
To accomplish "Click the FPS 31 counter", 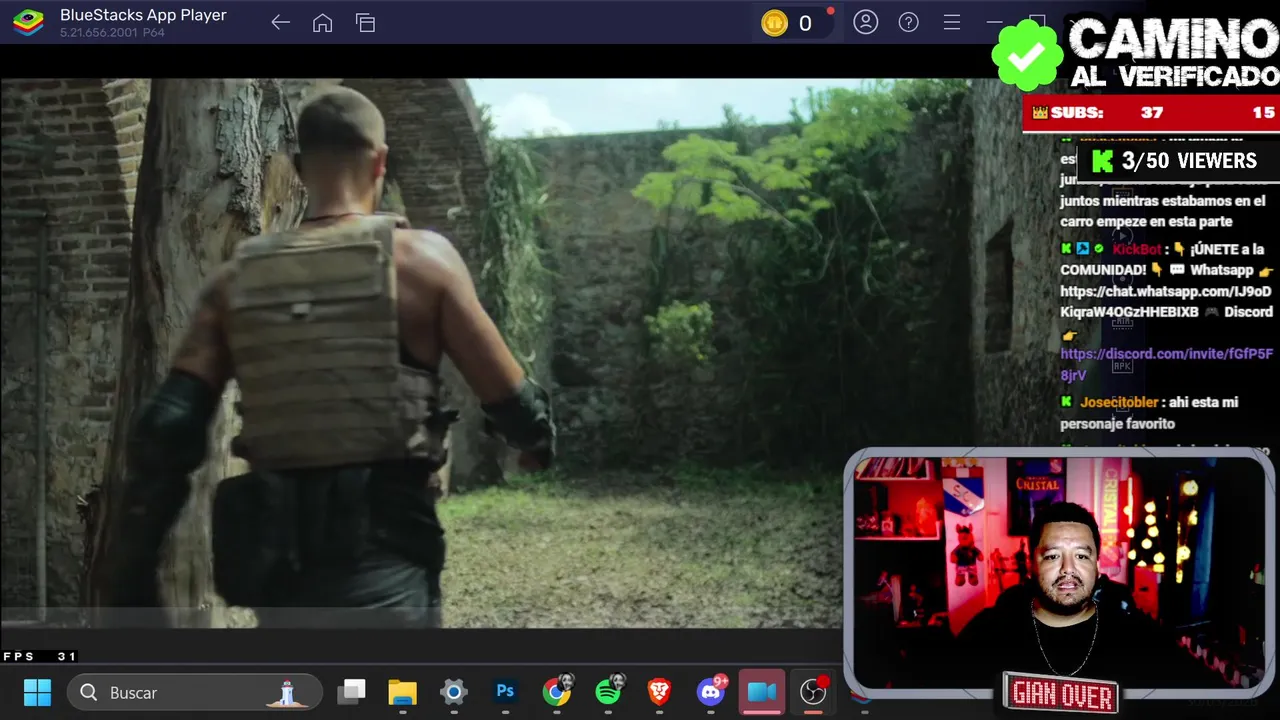I will pos(40,656).
